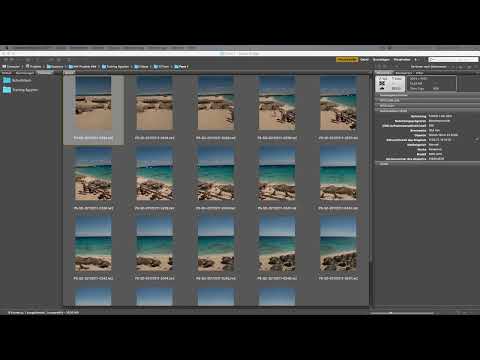
Task: Go to Training Ägypten in the path bar
Action: pos(115,67)
